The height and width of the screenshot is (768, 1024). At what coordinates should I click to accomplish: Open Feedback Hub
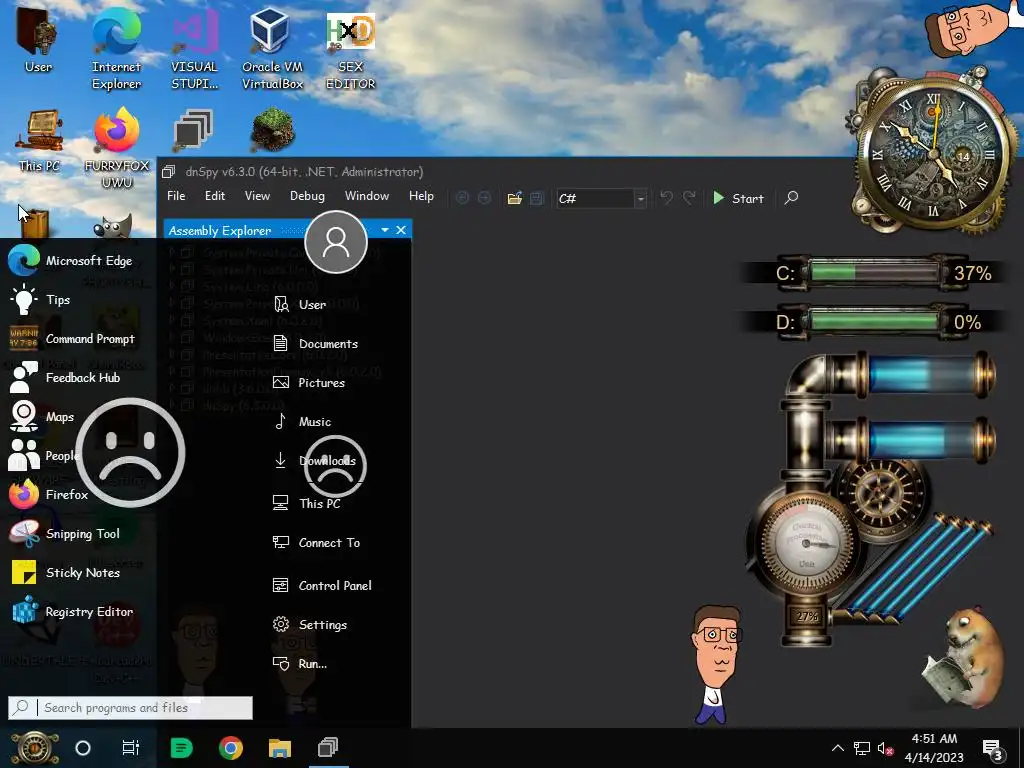click(x=65, y=377)
